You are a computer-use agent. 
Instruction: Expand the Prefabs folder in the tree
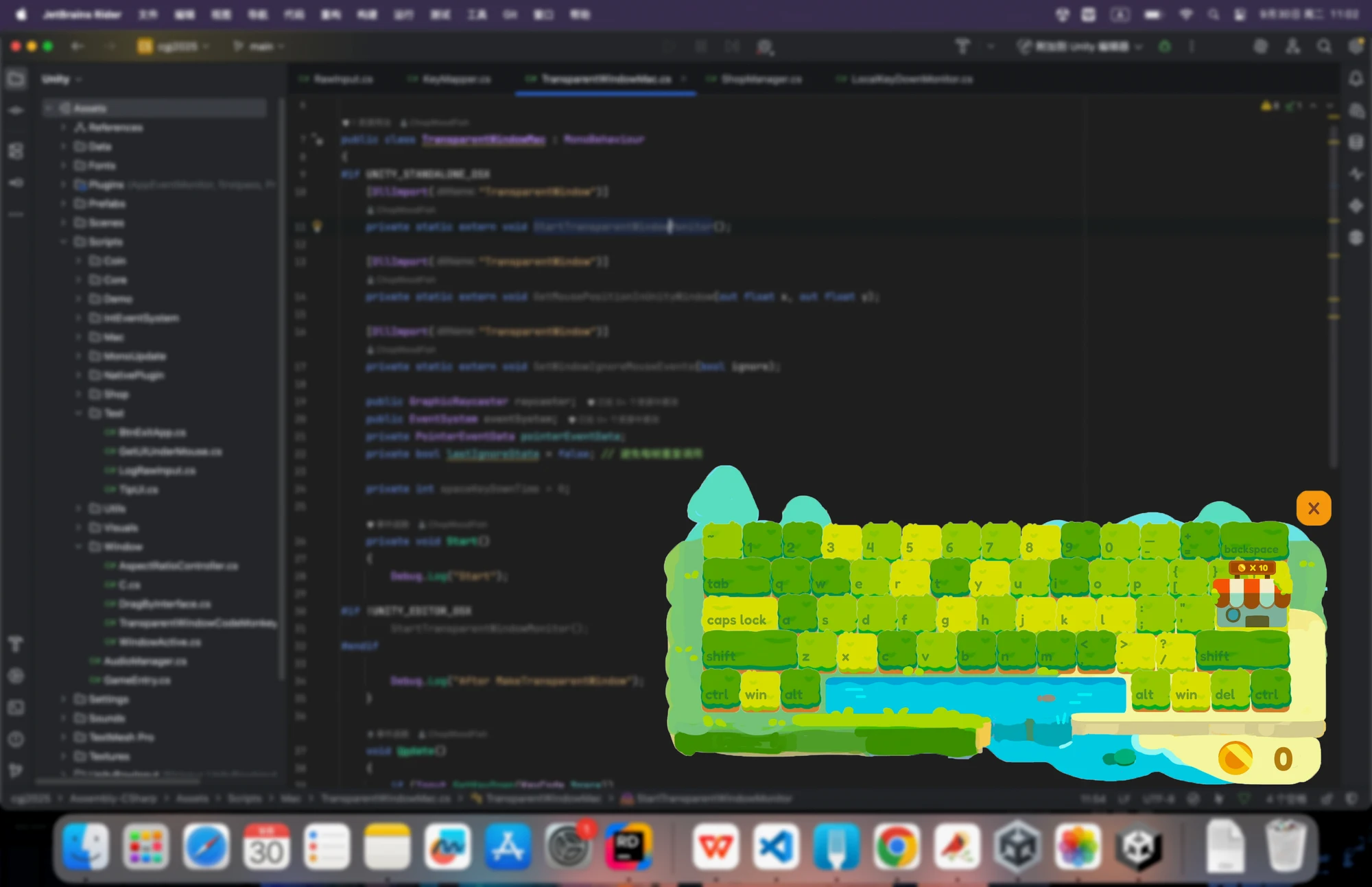pos(64,204)
